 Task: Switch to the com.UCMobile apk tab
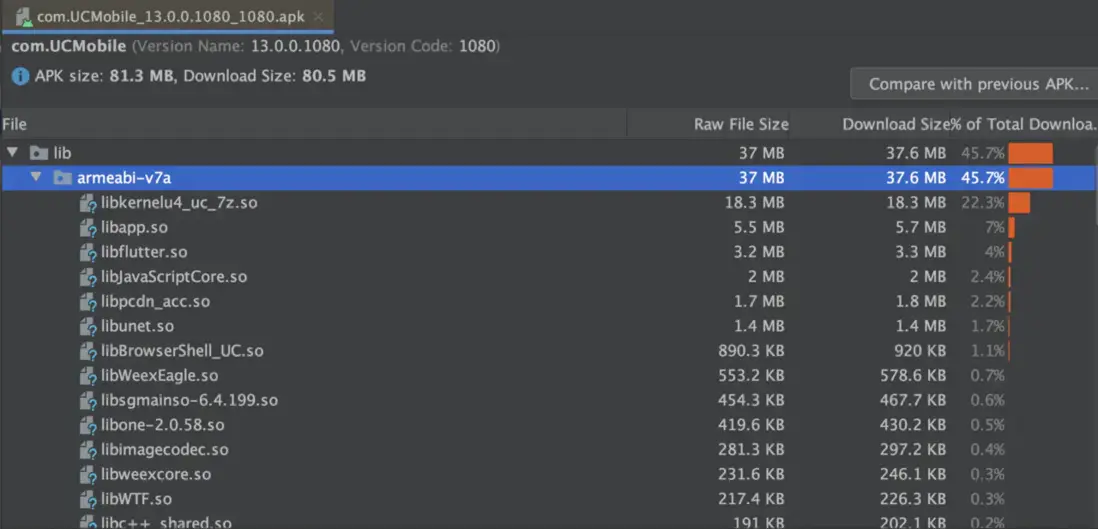170,17
